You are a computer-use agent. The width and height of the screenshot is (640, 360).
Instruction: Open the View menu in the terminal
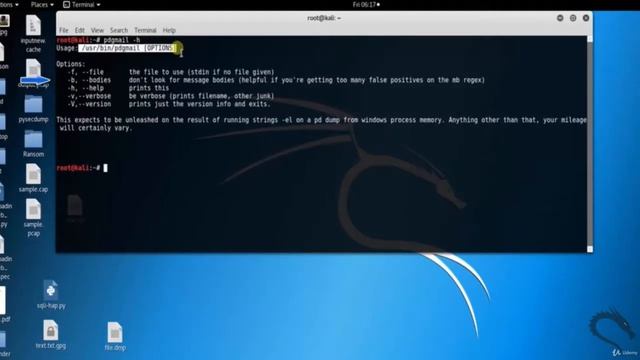(97, 30)
